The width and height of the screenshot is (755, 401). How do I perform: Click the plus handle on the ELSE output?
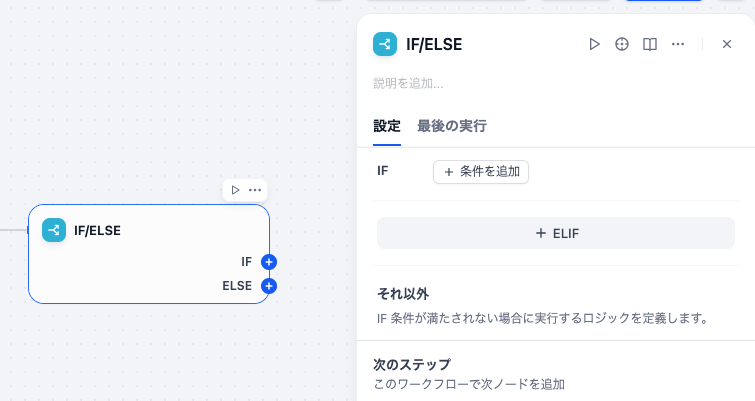click(x=268, y=286)
